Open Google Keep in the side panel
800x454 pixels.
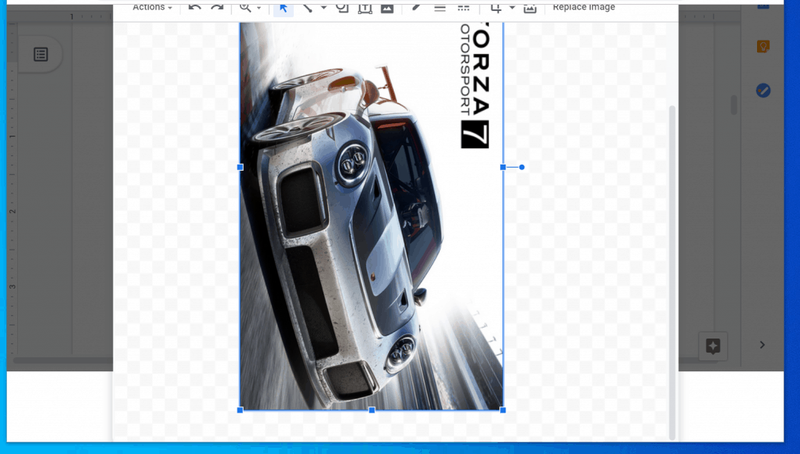point(763,47)
